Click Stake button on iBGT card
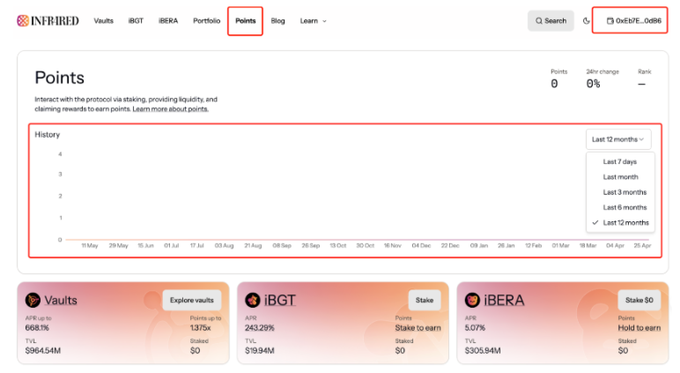Image resolution: width=680 pixels, height=373 pixels. (424, 300)
